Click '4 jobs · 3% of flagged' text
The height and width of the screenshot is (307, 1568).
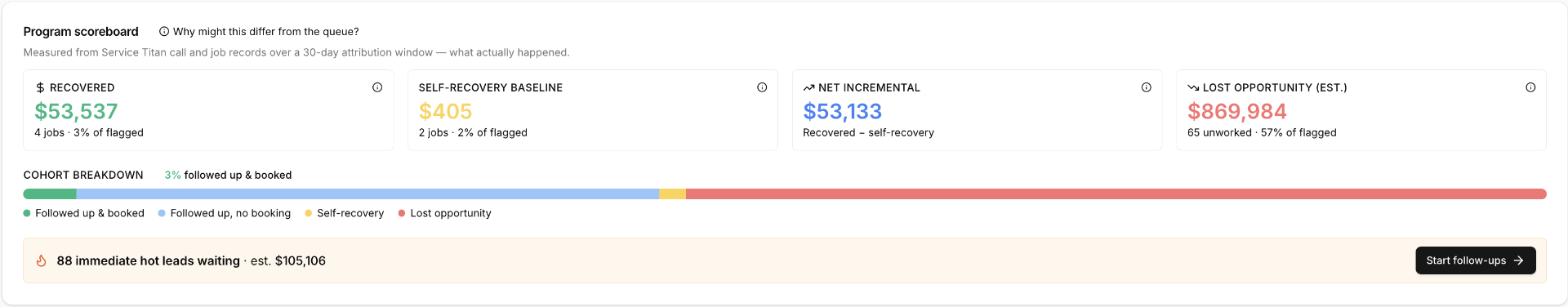coord(89,132)
